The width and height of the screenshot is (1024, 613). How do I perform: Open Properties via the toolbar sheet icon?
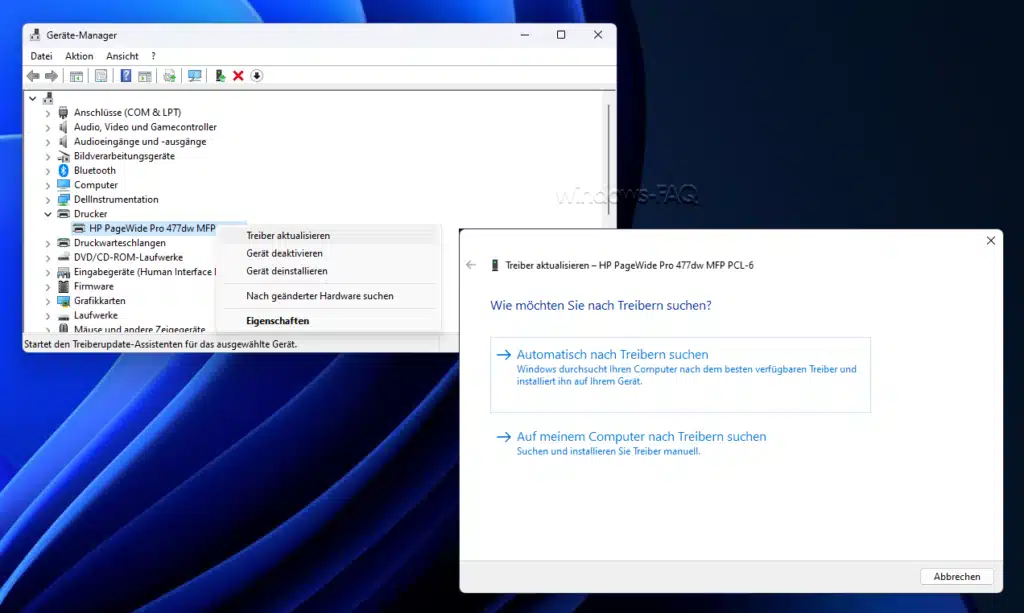tap(101, 76)
